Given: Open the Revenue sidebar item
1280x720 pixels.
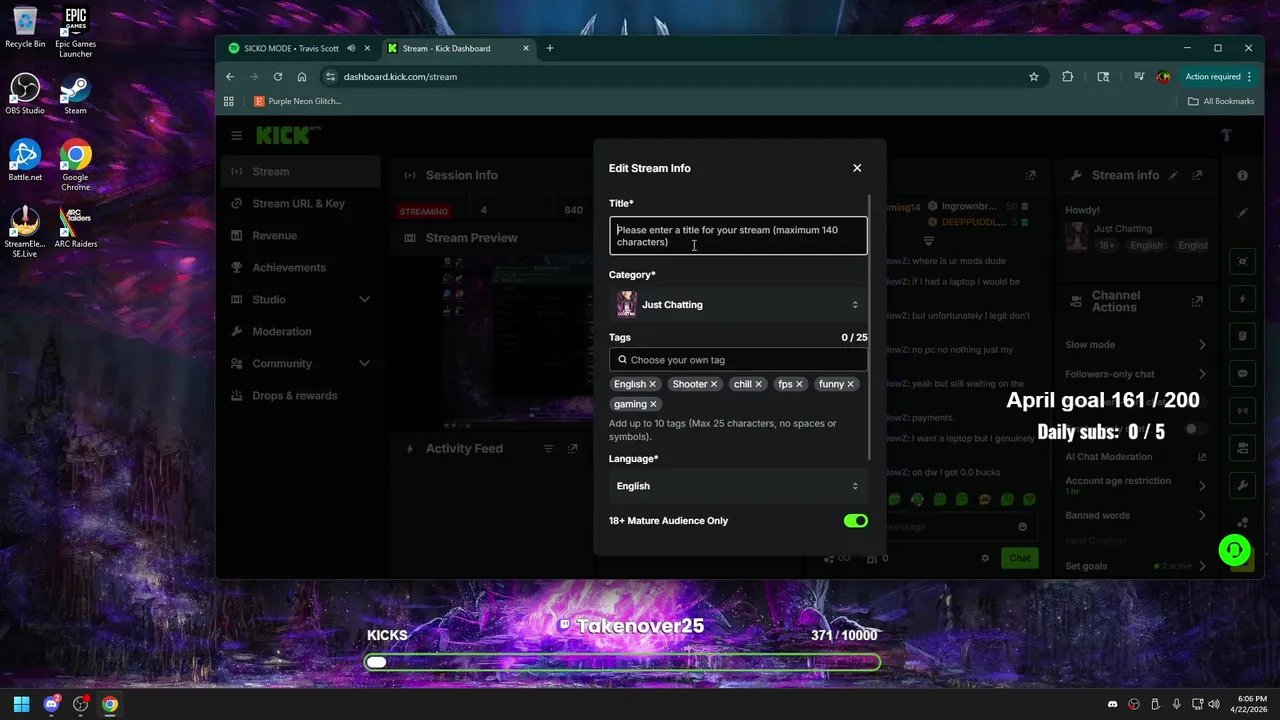Looking at the screenshot, I should (301, 235).
